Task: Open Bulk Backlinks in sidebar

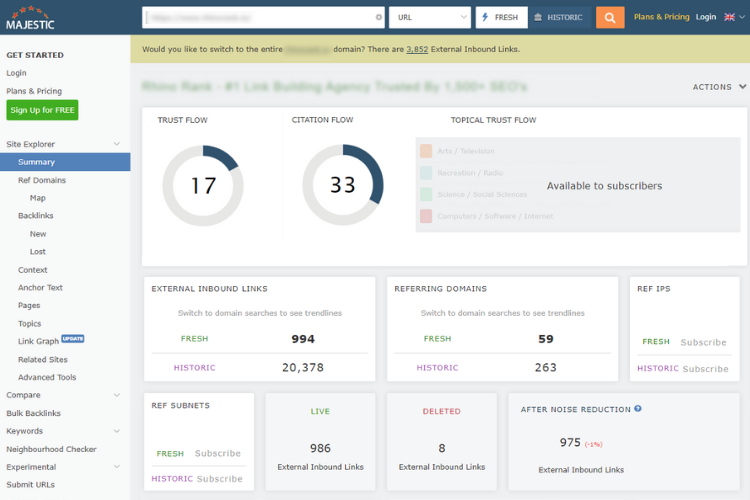Action: pyautogui.click(x=33, y=413)
